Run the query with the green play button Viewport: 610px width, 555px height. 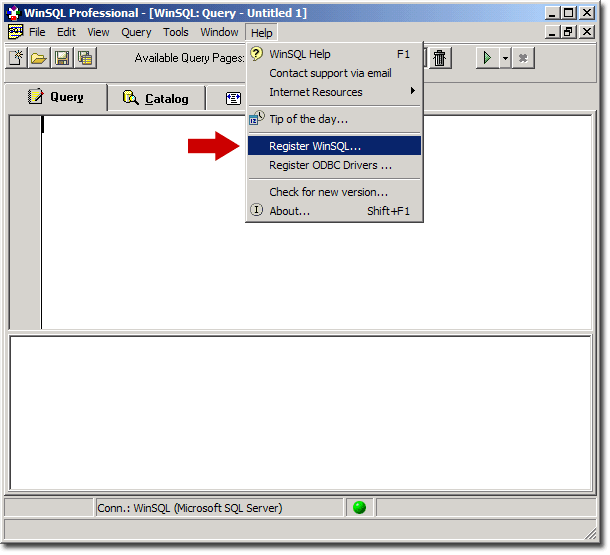488,58
